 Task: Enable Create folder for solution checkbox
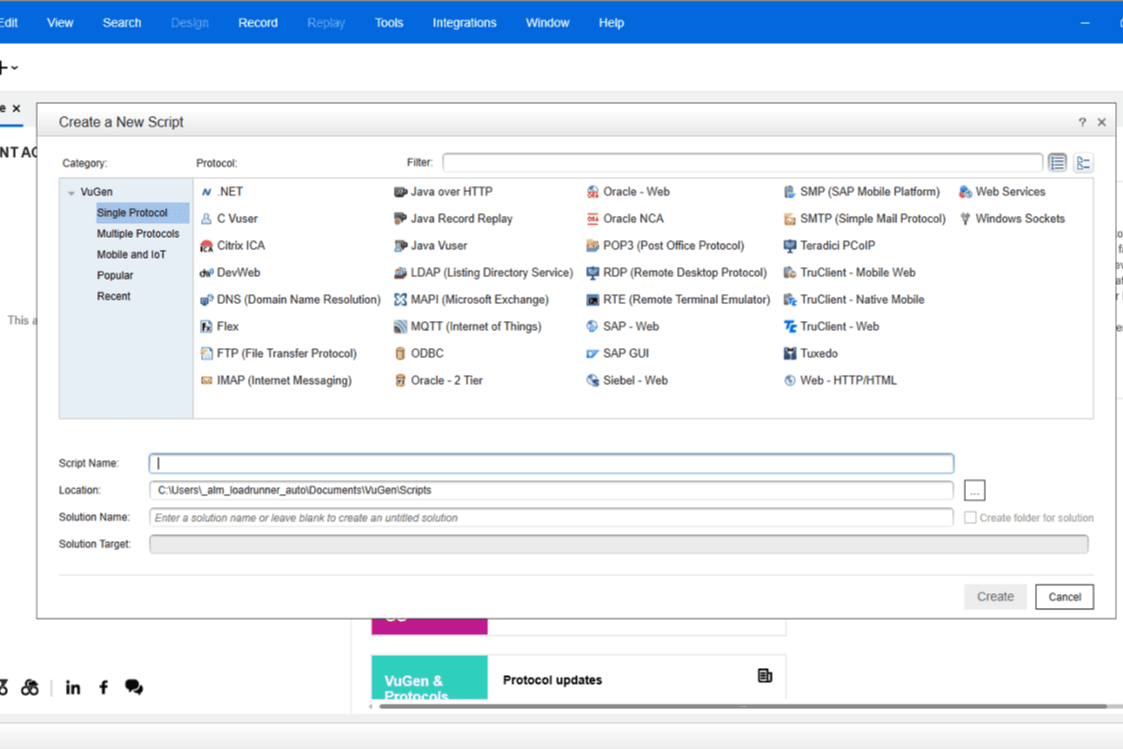click(970, 518)
